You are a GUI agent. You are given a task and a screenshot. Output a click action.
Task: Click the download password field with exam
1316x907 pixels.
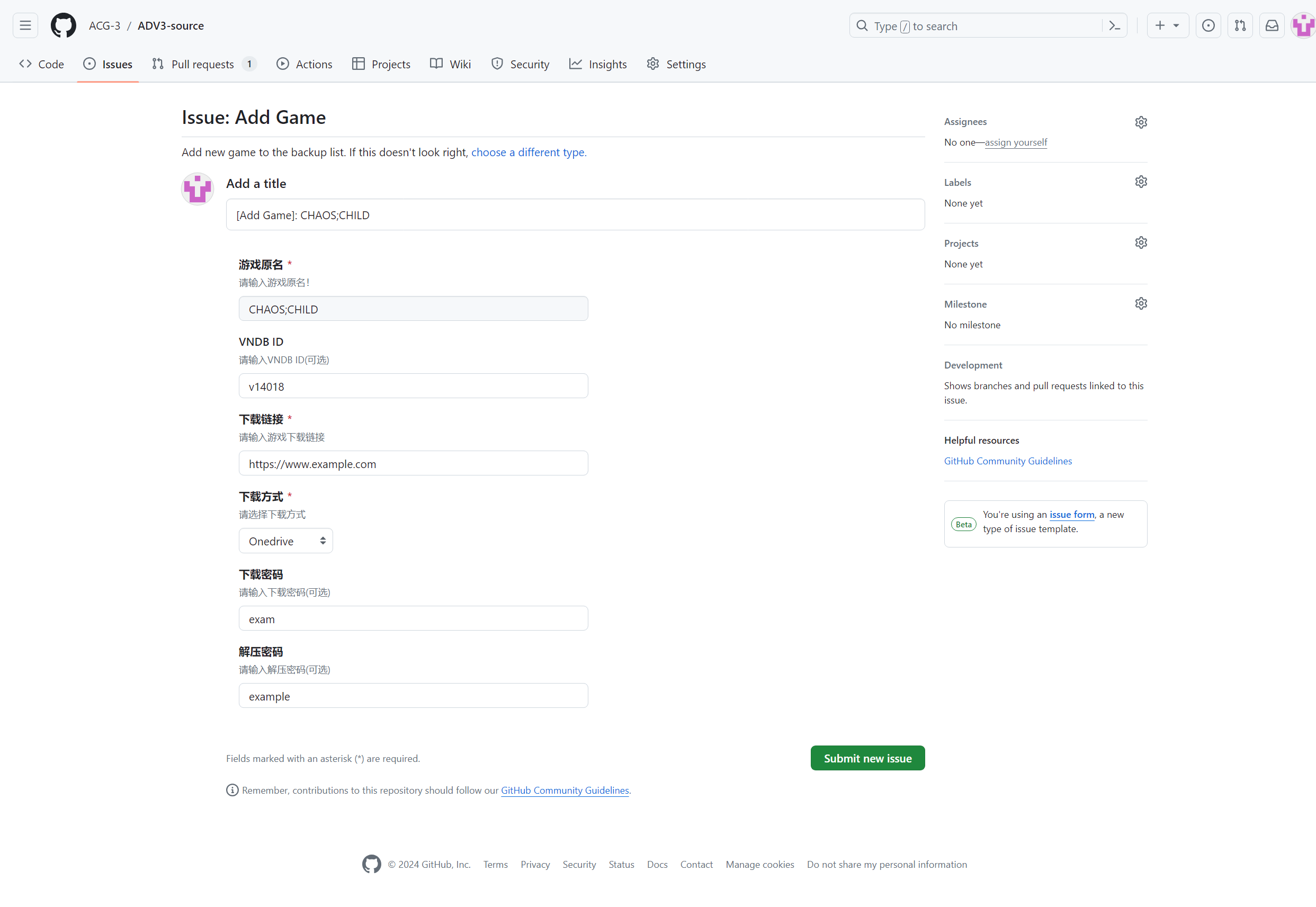(x=413, y=618)
